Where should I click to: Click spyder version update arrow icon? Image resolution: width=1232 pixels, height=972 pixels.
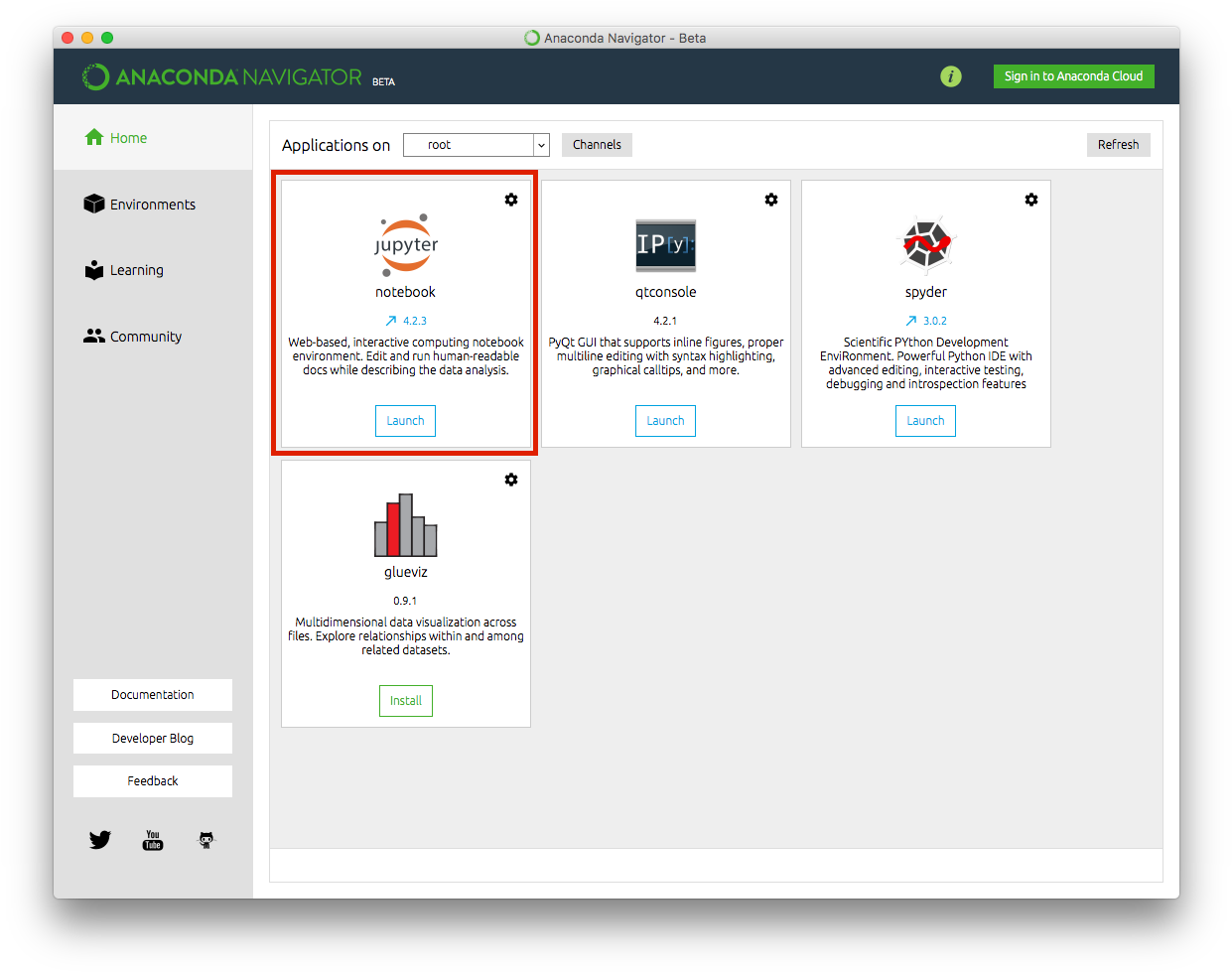911,321
